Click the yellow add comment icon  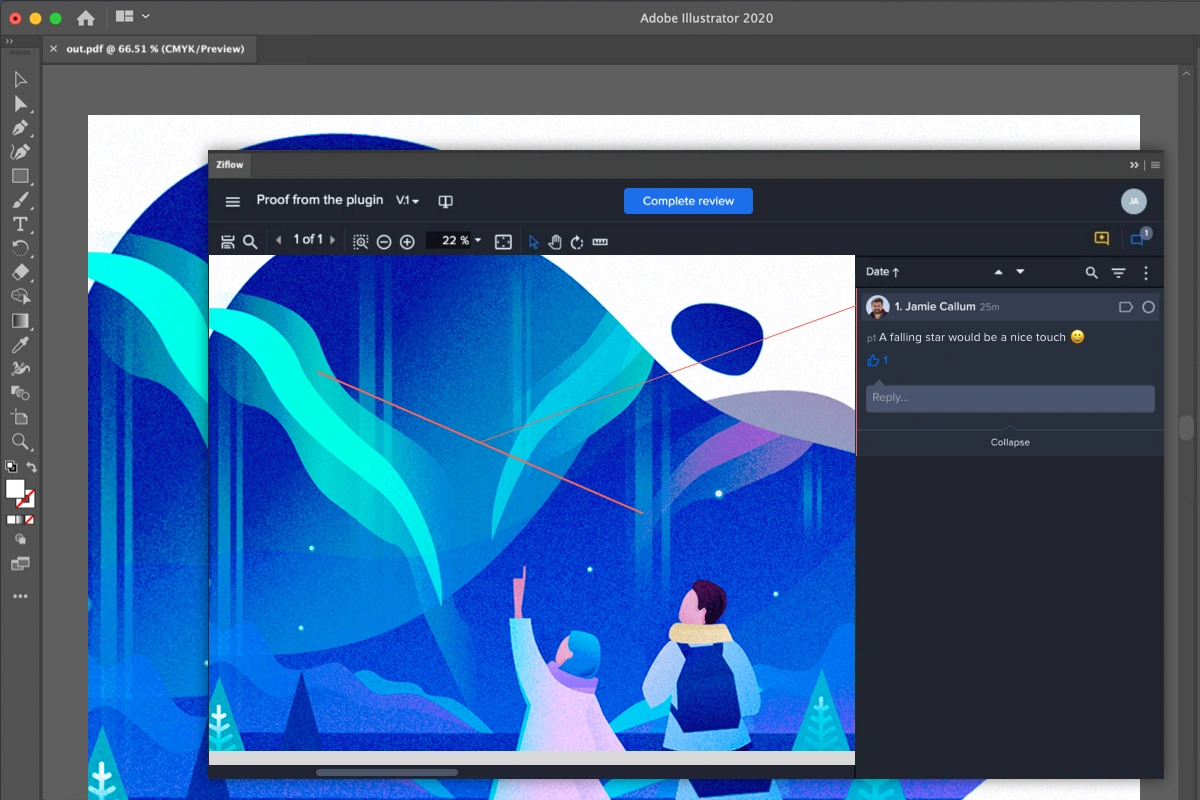pos(1101,239)
